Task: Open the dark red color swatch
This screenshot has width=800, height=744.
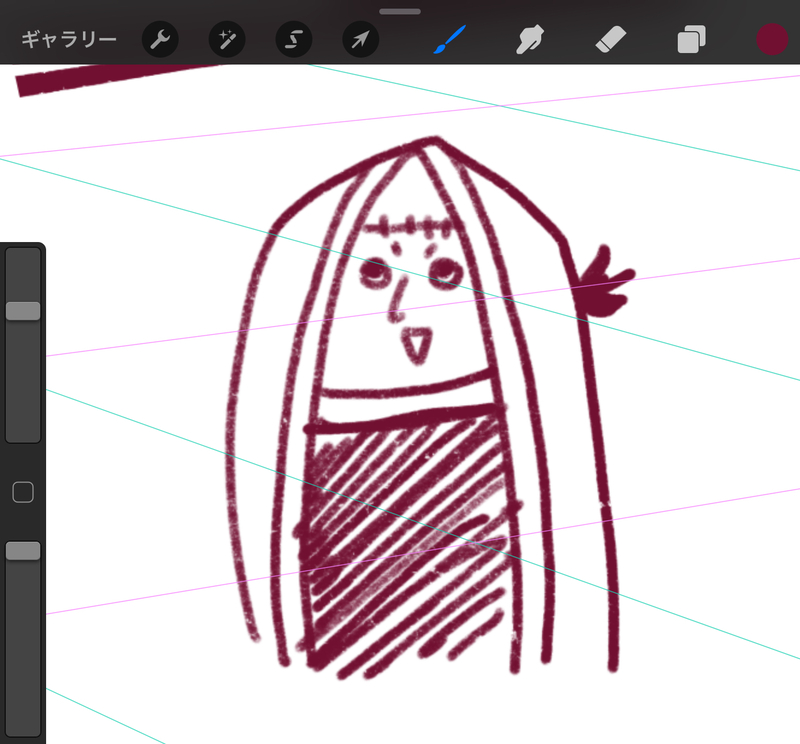Action: (772, 40)
